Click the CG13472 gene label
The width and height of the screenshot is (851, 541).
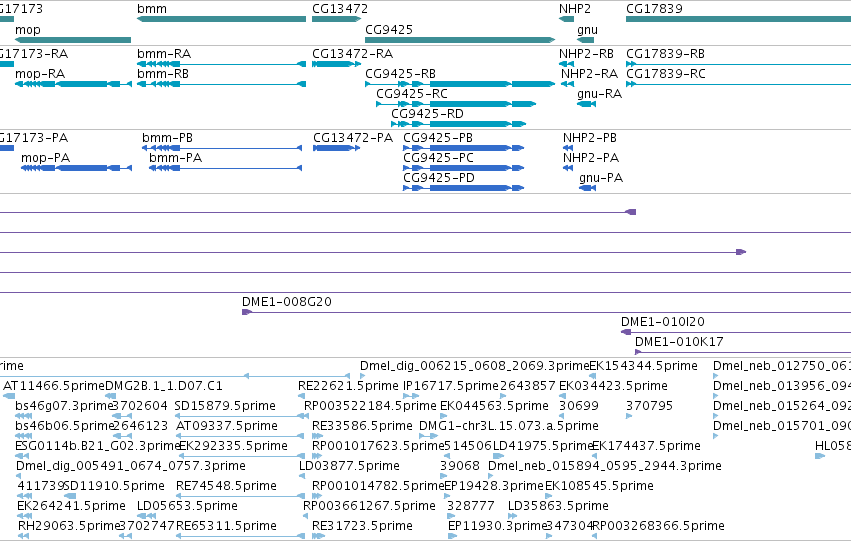coord(340,9)
